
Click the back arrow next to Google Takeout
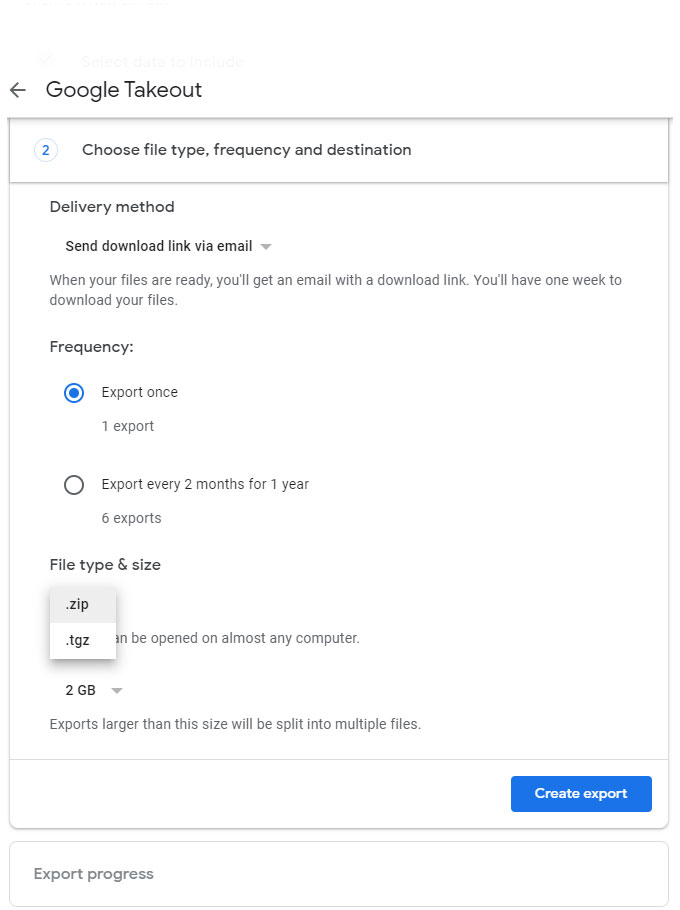pos(17,90)
